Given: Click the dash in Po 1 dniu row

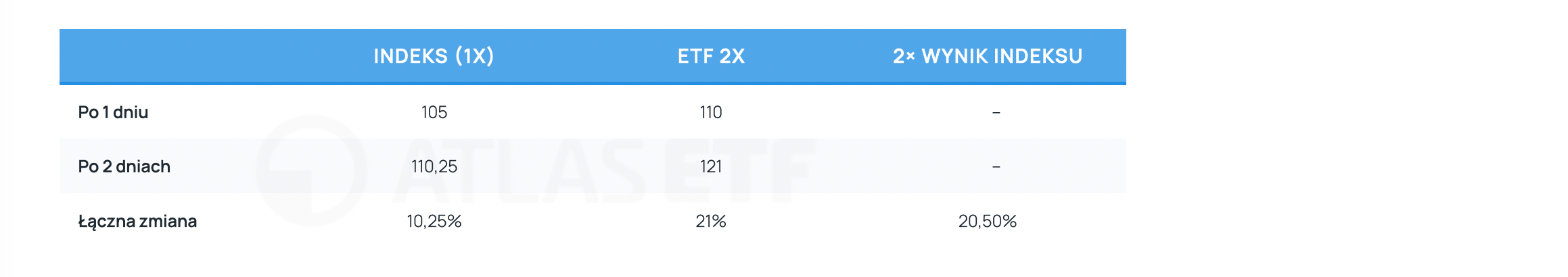Looking at the screenshot, I should (996, 112).
